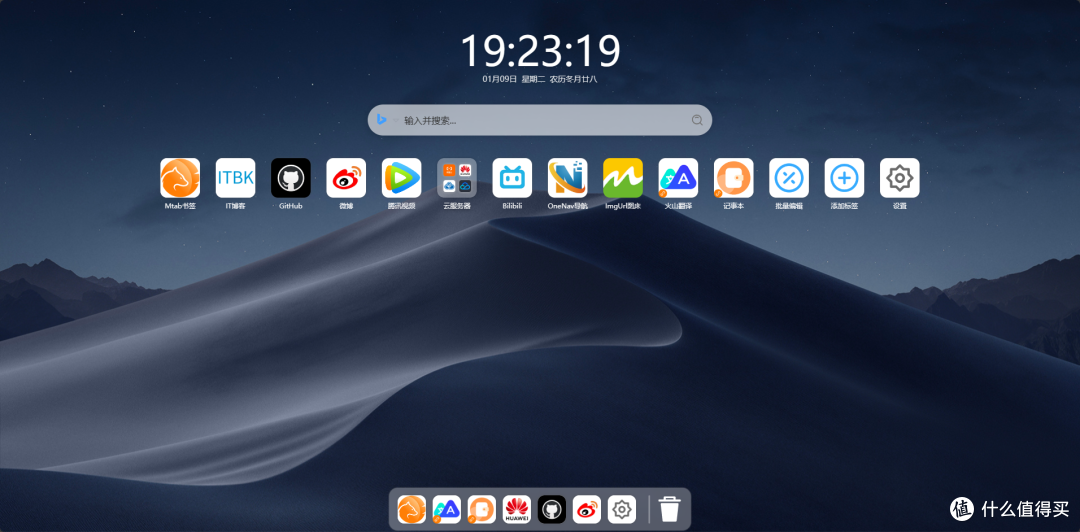
Task: Open the Weibo icon in the bottom dock
Action: (587, 509)
